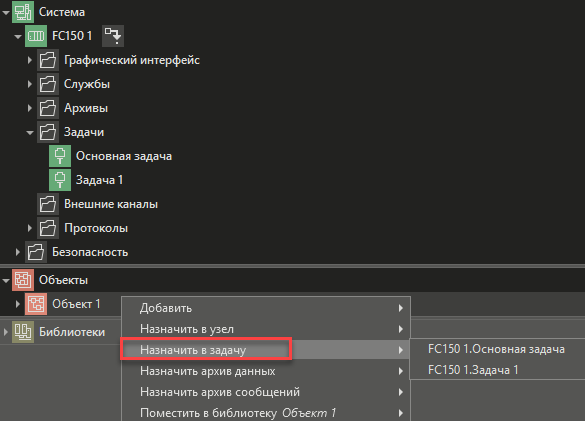Click the Архивы folder icon
This screenshot has width=585, height=421.
[48, 108]
